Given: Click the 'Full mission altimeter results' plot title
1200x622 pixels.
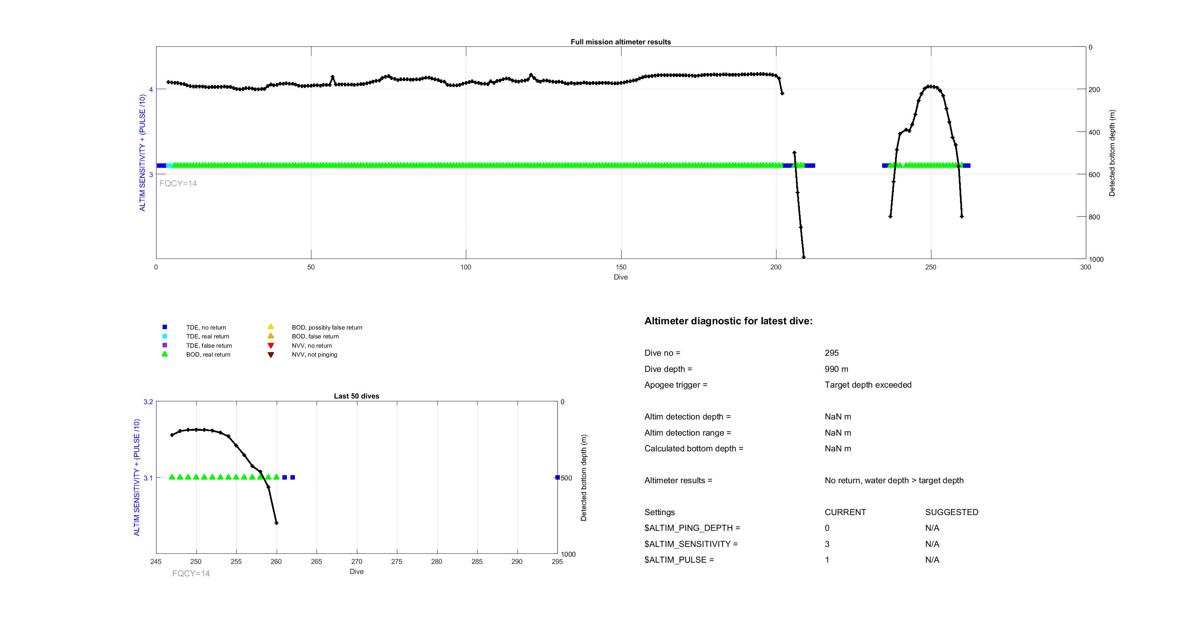Looking at the screenshot, I should pyautogui.click(x=621, y=42).
